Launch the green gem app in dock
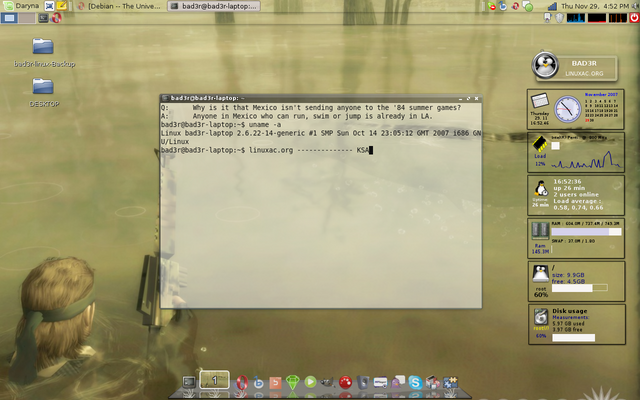 pos(293,382)
